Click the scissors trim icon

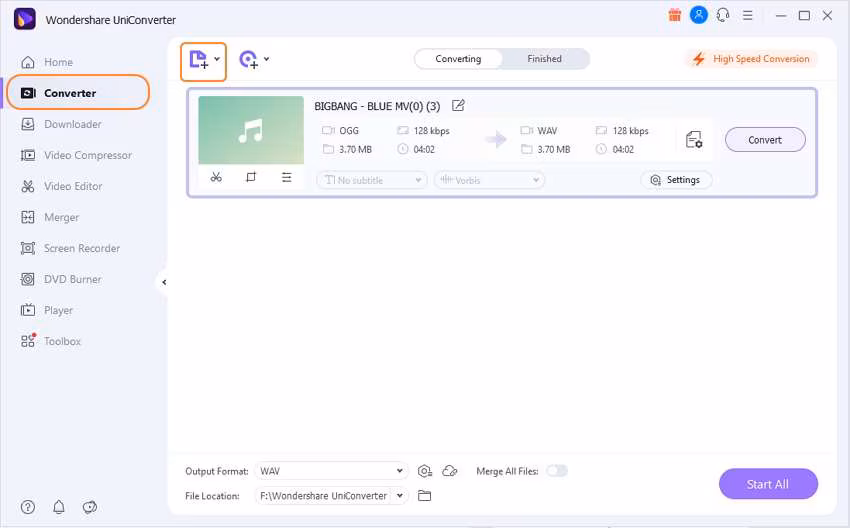(216, 177)
